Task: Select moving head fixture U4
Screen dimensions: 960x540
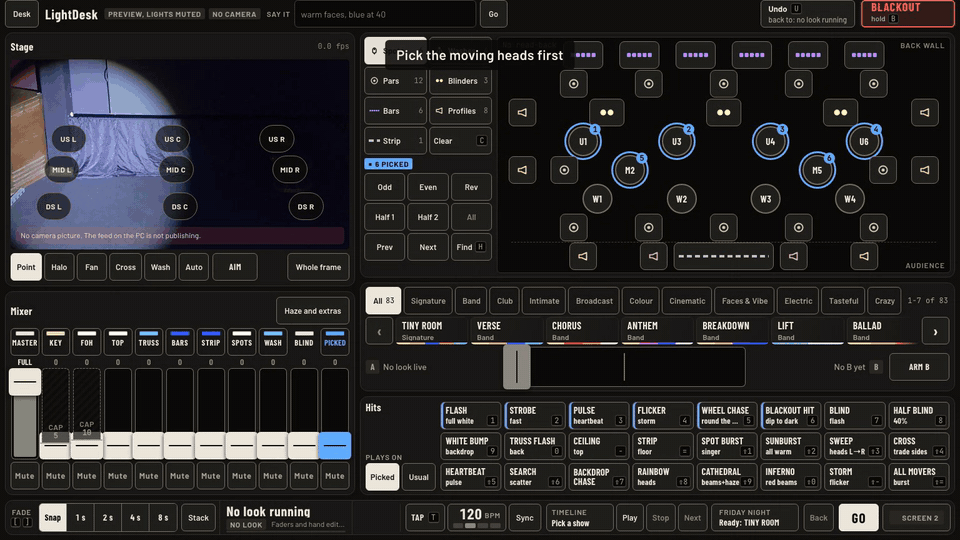Action: [770, 141]
